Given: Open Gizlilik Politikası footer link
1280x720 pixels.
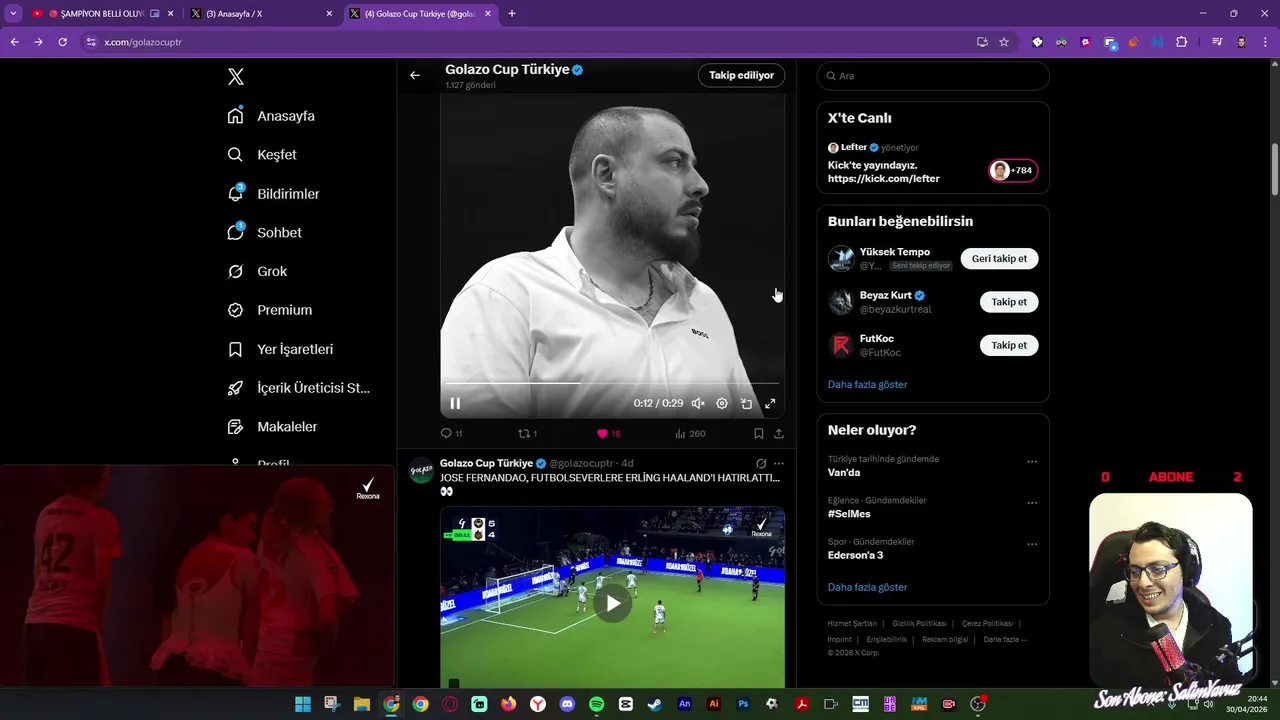Looking at the screenshot, I should pos(919,623).
